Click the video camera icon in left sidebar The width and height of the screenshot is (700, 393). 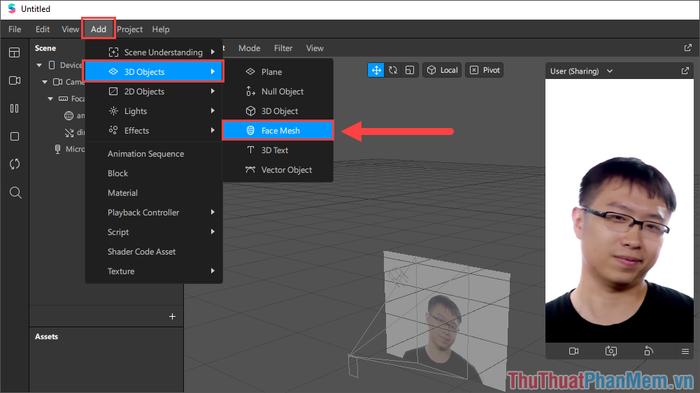tap(14, 80)
